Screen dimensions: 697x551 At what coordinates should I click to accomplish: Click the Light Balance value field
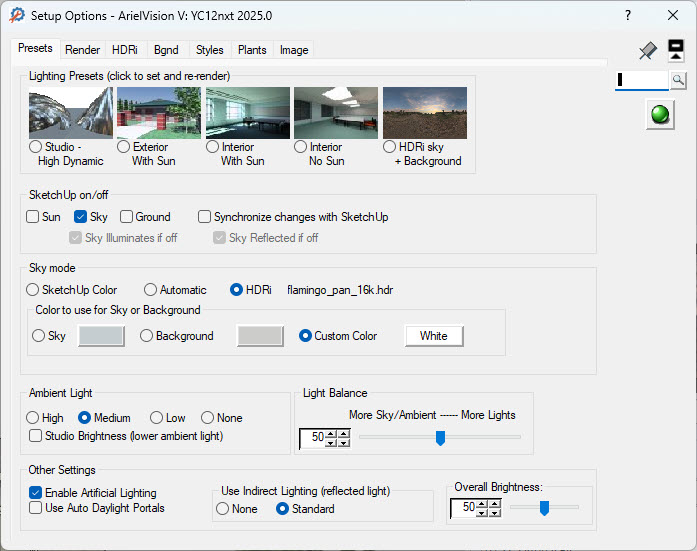313,438
